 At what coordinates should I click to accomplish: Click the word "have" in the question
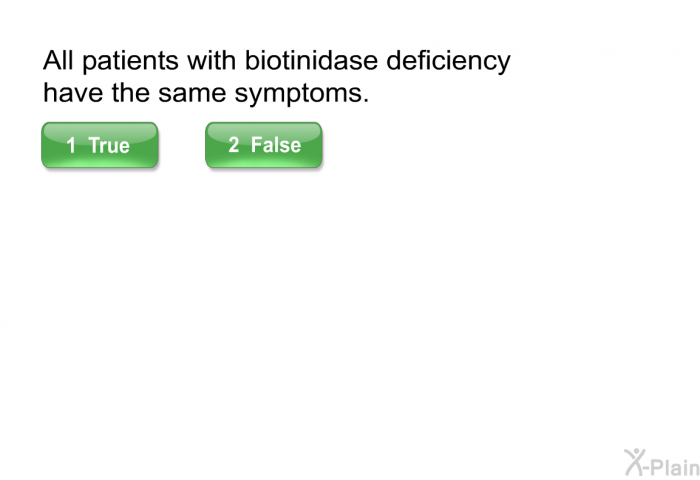[68, 97]
